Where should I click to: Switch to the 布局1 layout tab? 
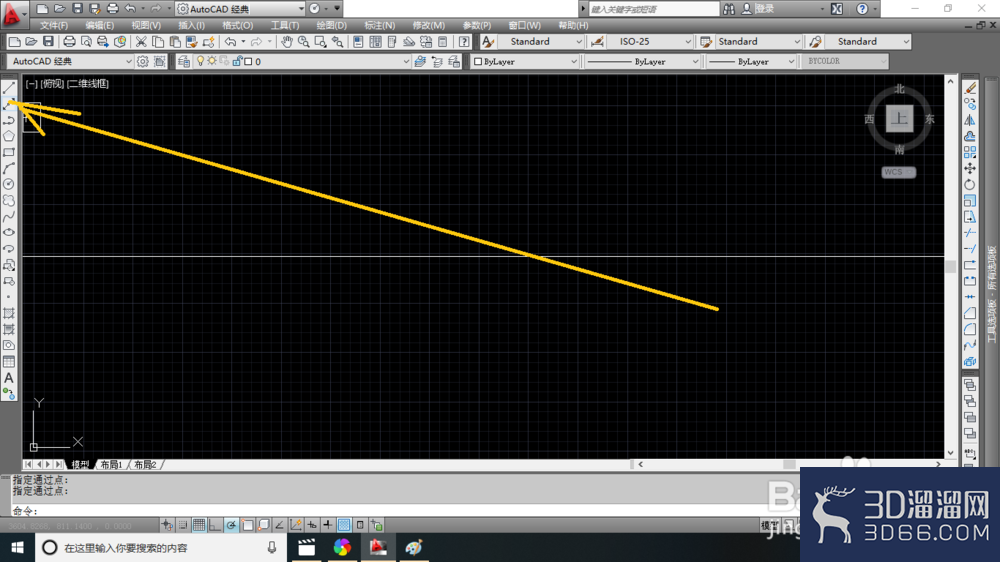point(111,464)
